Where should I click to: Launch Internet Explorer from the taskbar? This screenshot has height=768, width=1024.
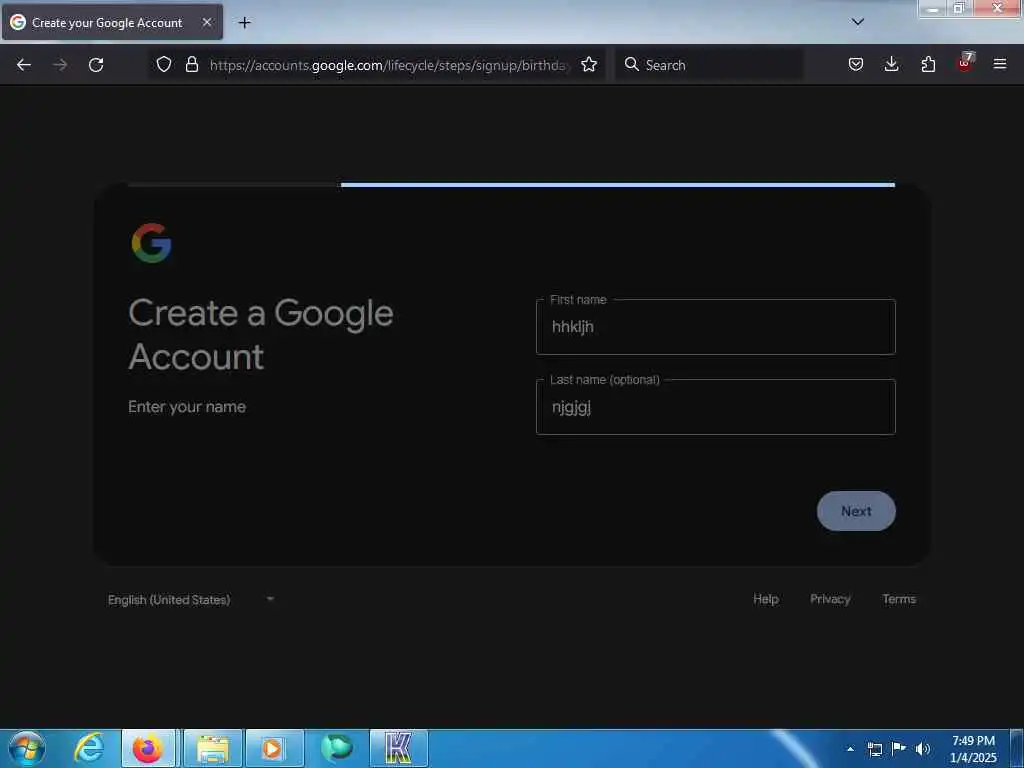(x=89, y=748)
